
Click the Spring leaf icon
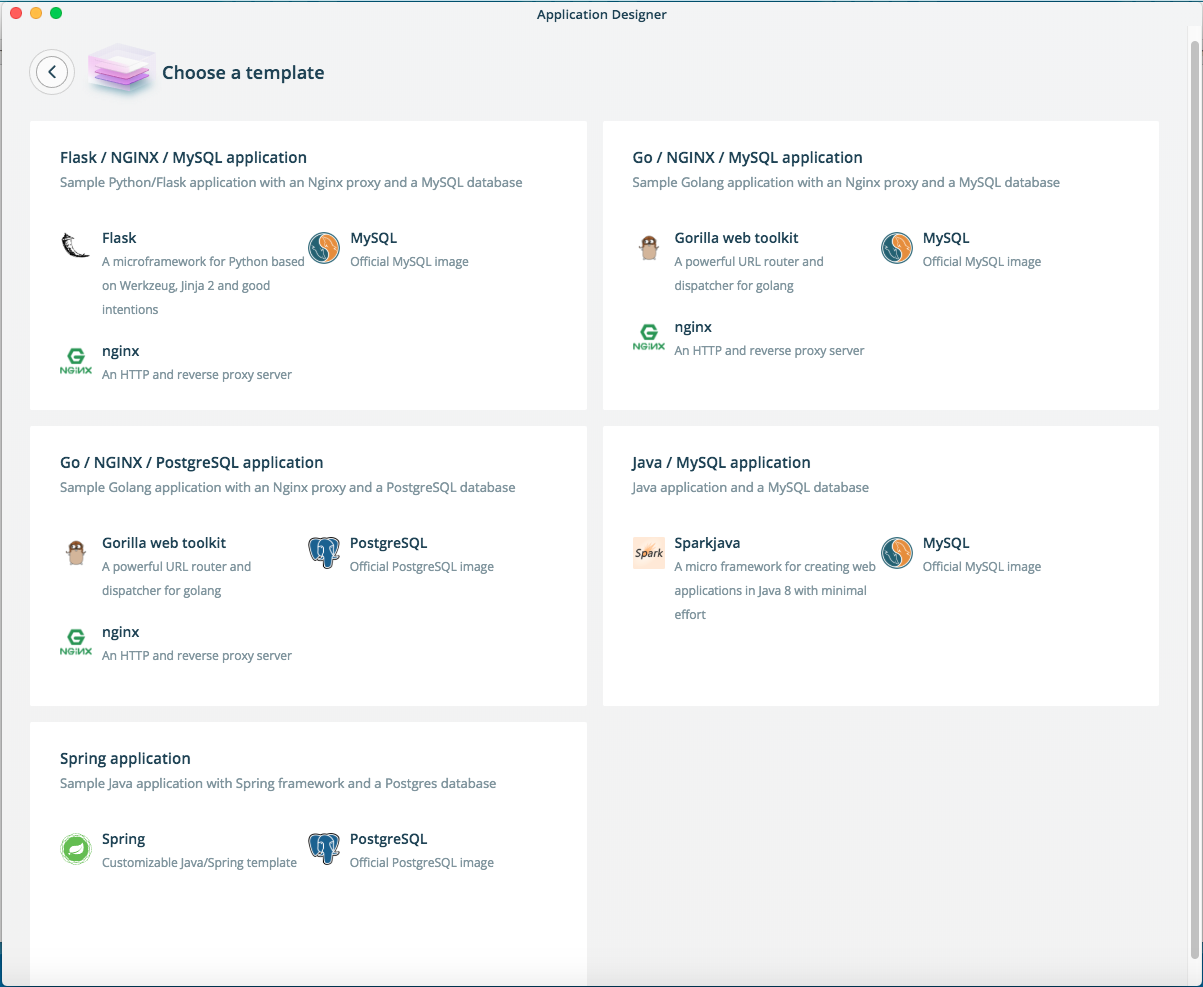tap(76, 848)
